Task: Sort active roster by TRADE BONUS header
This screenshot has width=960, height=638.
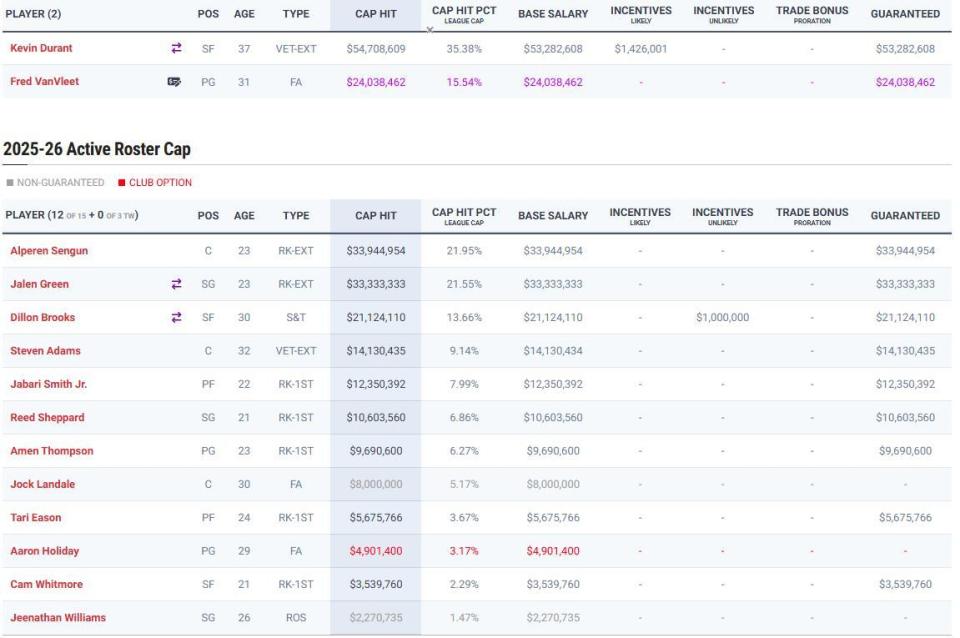Action: click(812, 216)
